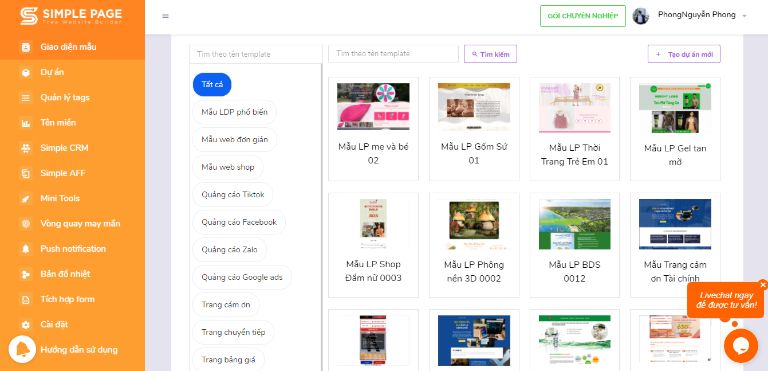The width and height of the screenshot is (768, 371).
Task: Open Mẫu LP Gốm Sứ 01 thumbnail
Action: (474, 106)
